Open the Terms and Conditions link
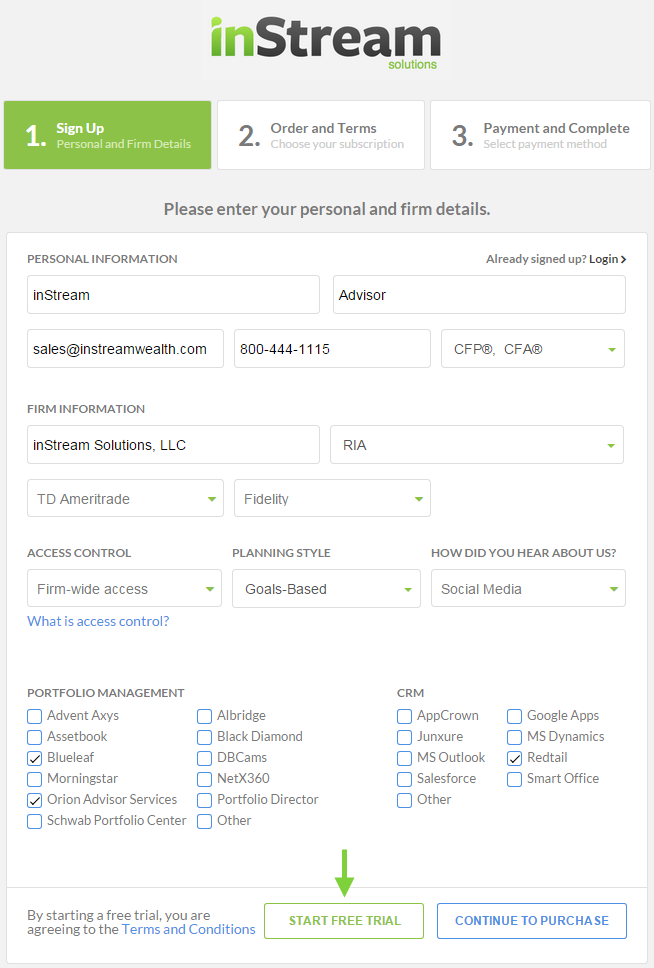Viewport: 654px width, 968px height. pos(188,929)
